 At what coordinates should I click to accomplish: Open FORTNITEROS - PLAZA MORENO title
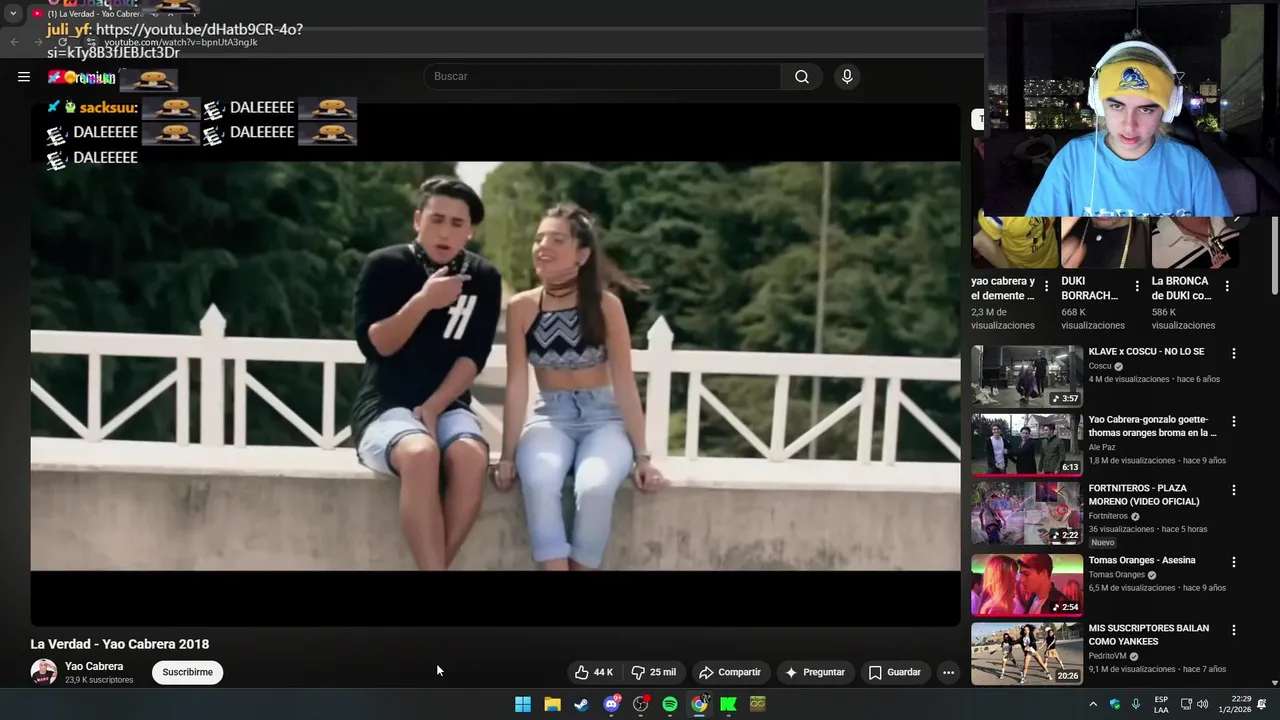point(1144,495)
